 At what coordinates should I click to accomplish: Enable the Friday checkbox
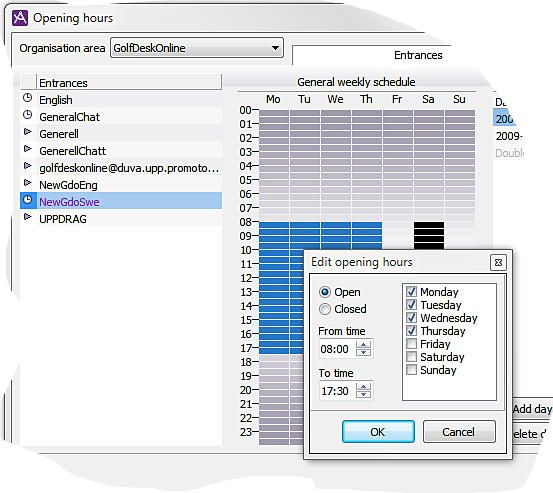tap(411, 343)
